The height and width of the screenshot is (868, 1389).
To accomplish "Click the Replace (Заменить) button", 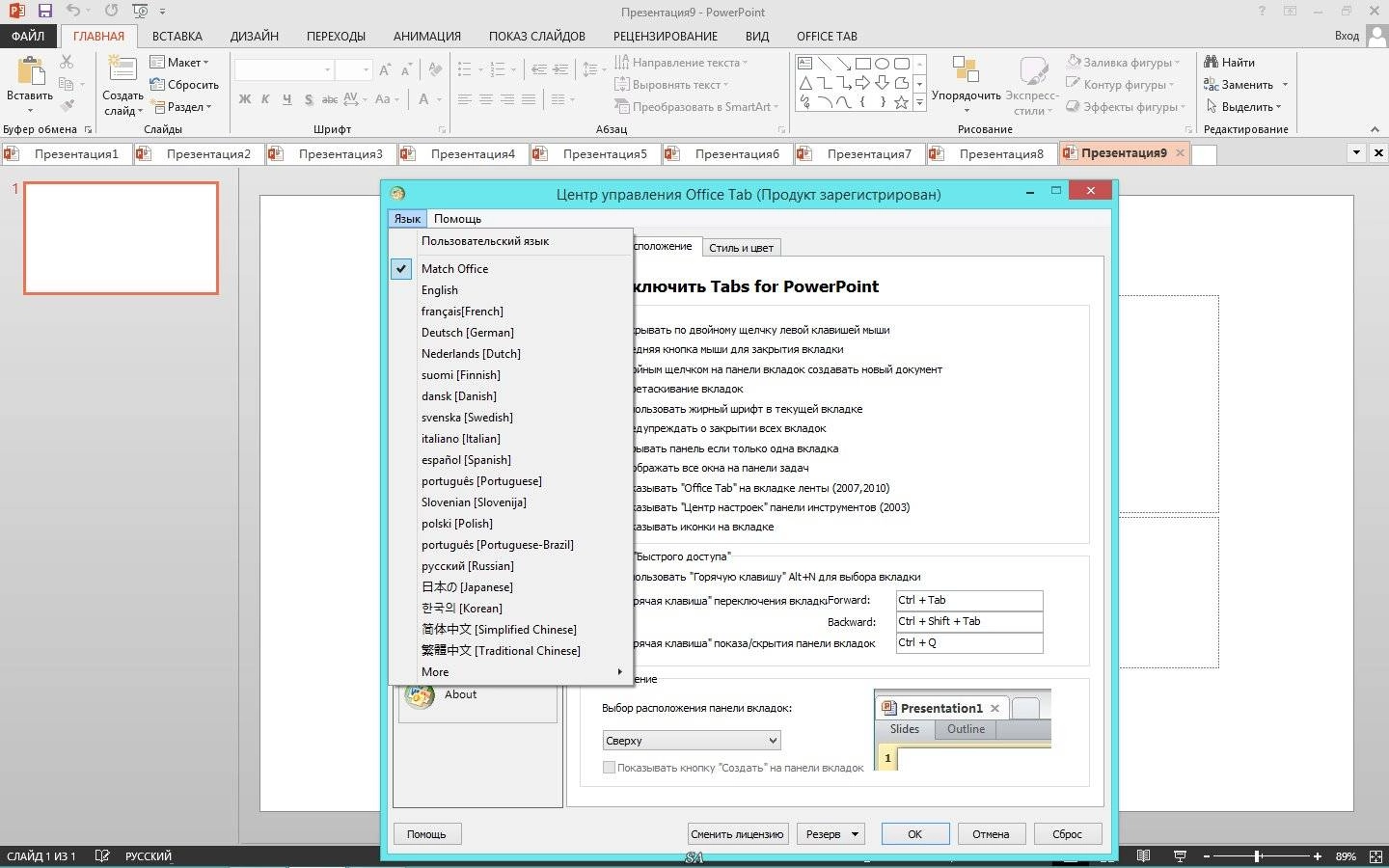I will coord(1239,85).
